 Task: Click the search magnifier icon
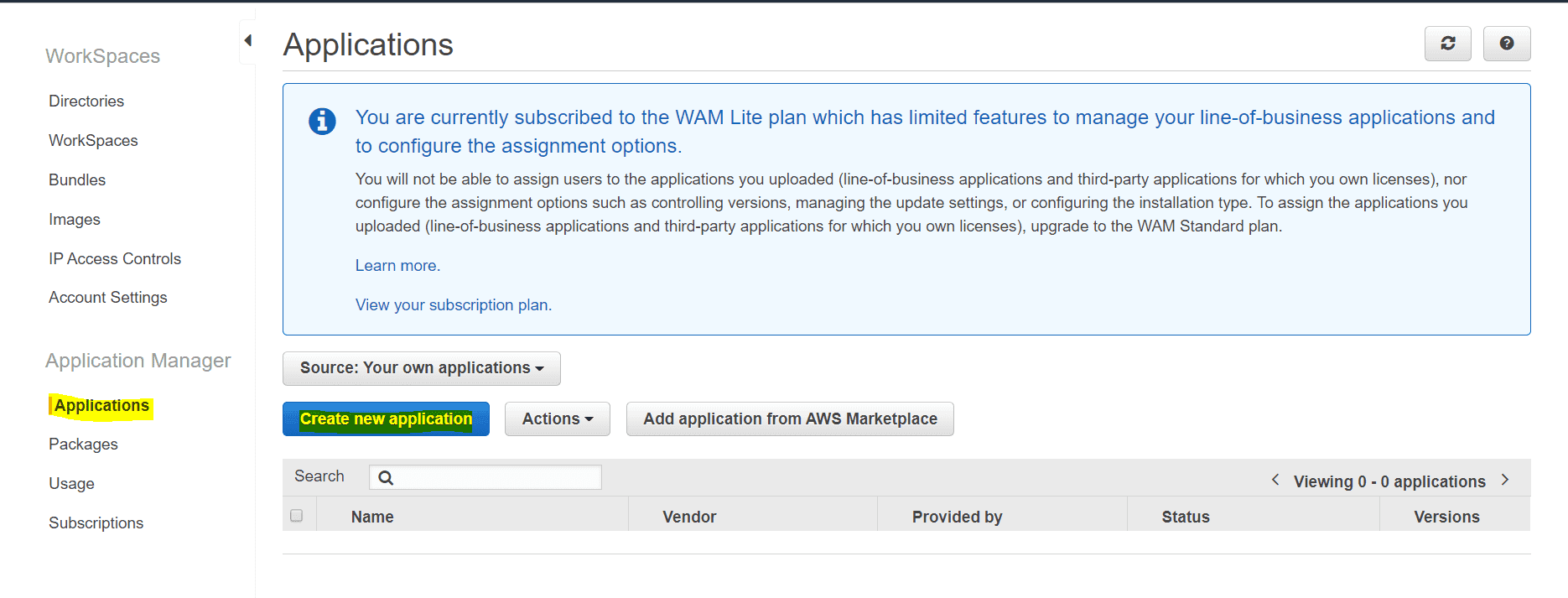click(x=386, y=478)
